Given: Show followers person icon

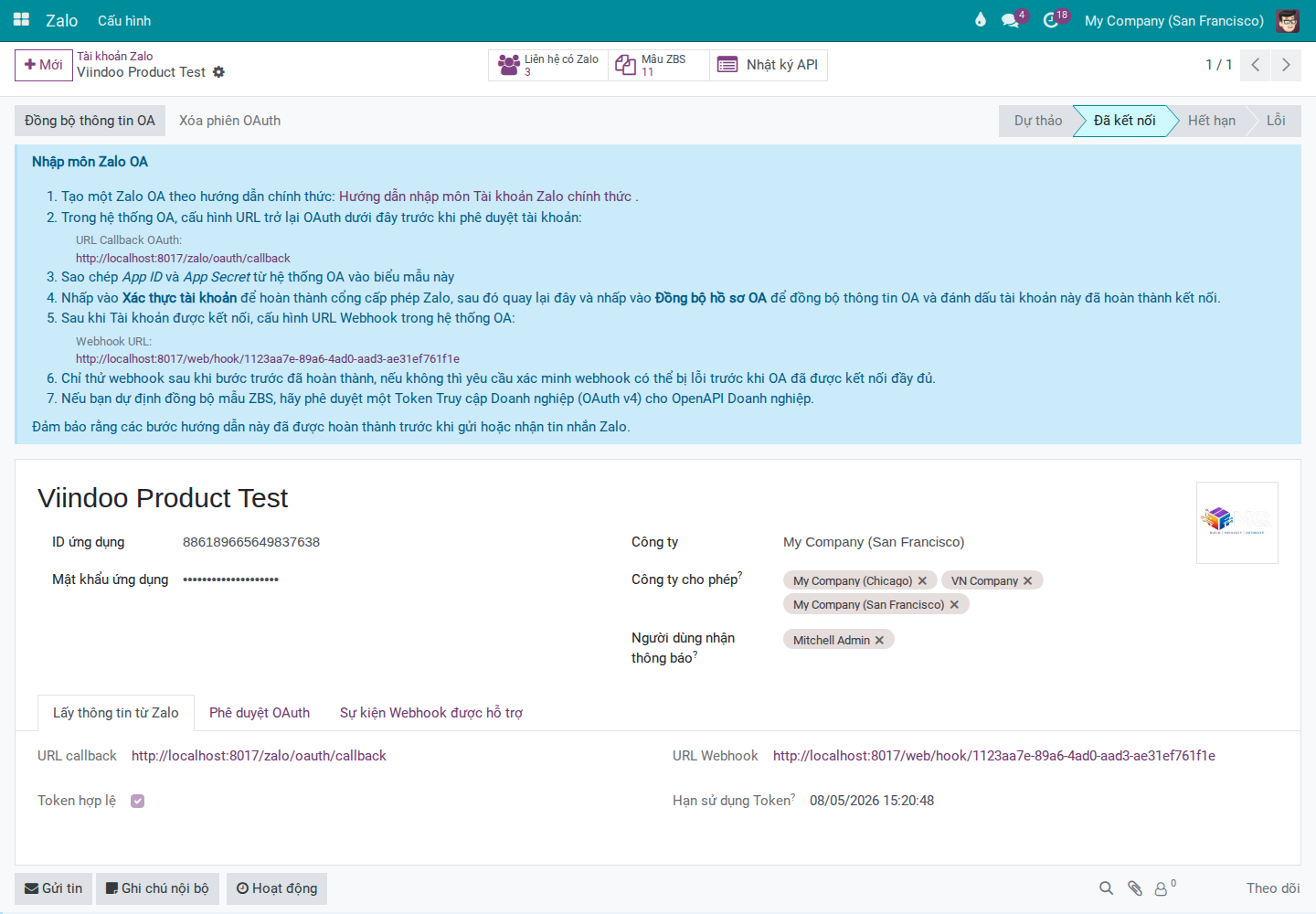Looking at the screenshot, I should [x=1164, y=887].
